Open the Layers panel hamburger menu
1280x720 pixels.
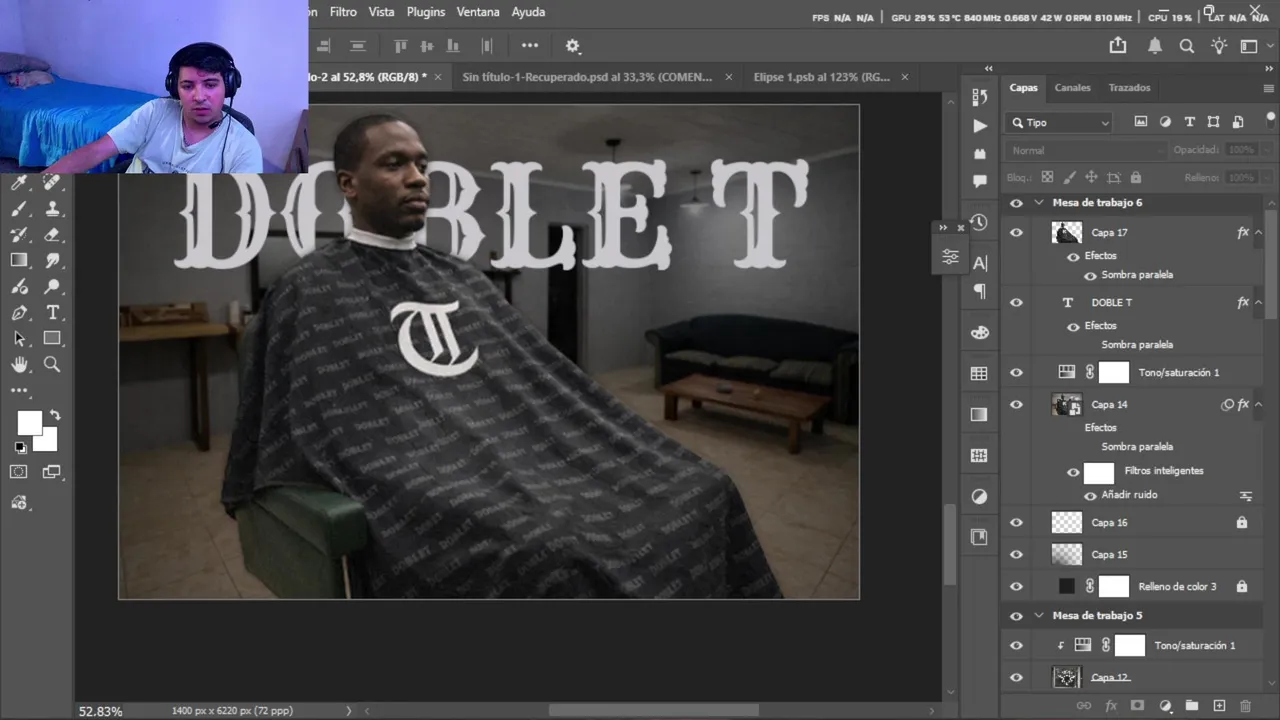click(1269, 88)
